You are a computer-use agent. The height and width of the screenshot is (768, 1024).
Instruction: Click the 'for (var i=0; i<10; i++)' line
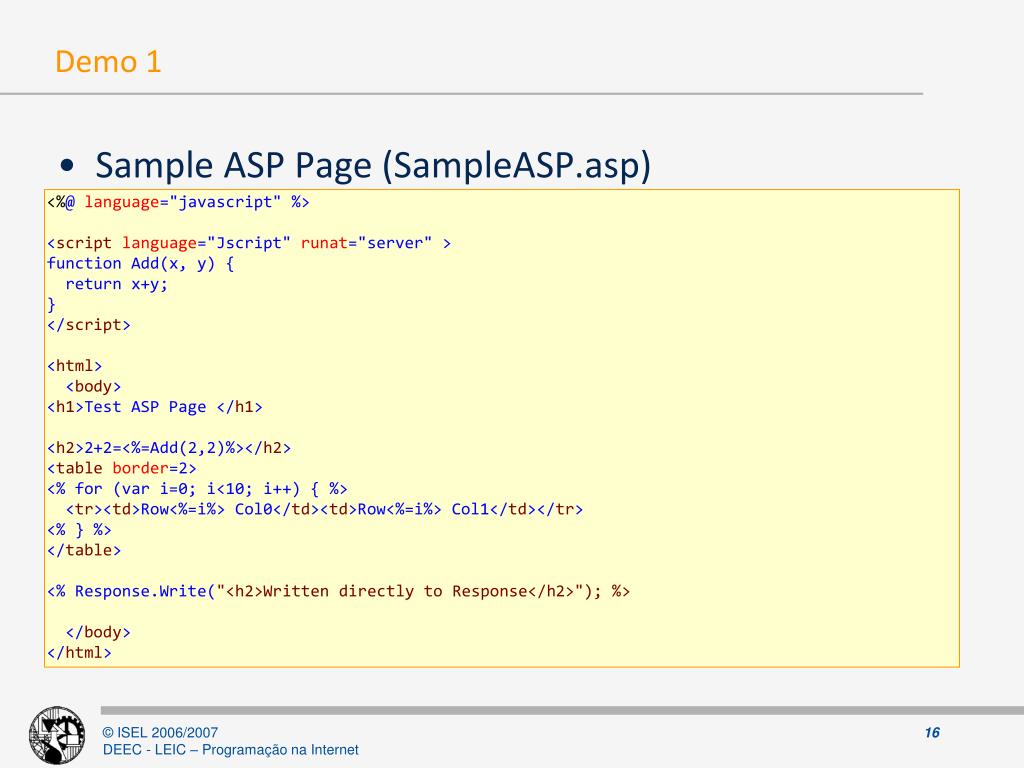click(x=197, y=488)
